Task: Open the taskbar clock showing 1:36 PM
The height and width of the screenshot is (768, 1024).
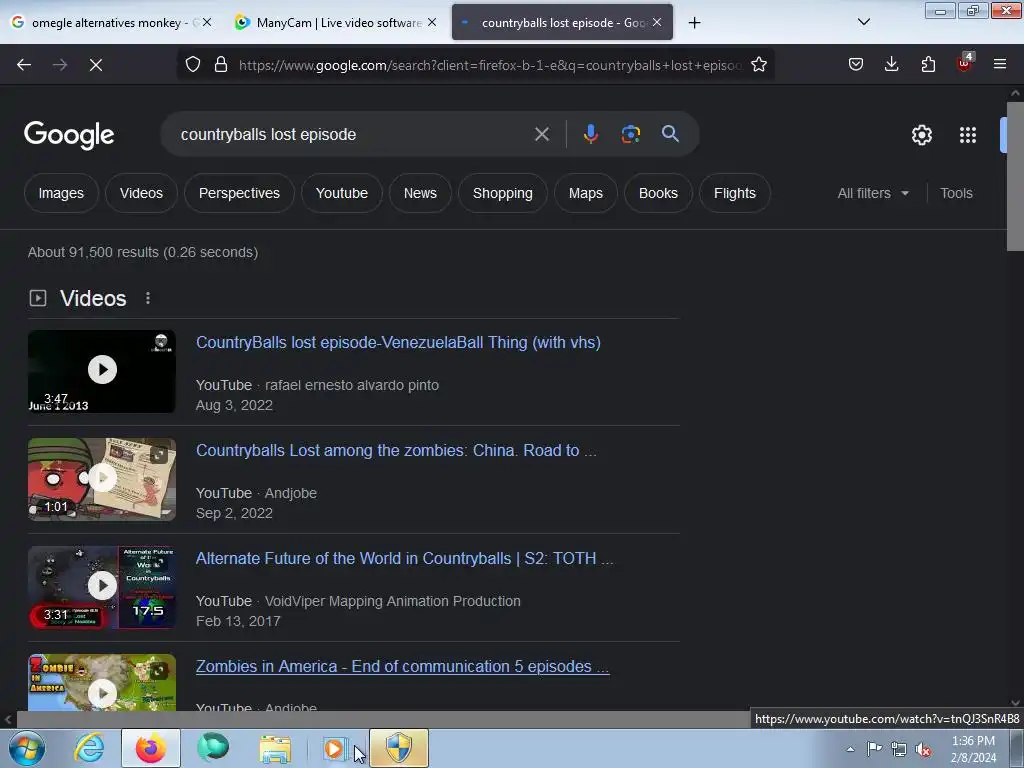Action: click(x=973, y=749)
